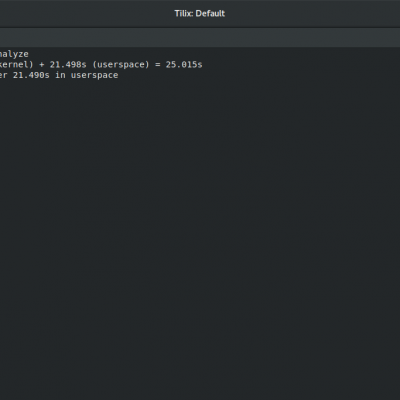Click the "21.498s" userspace time value
The width and height of the screenshot is (400, 400).
68,64
